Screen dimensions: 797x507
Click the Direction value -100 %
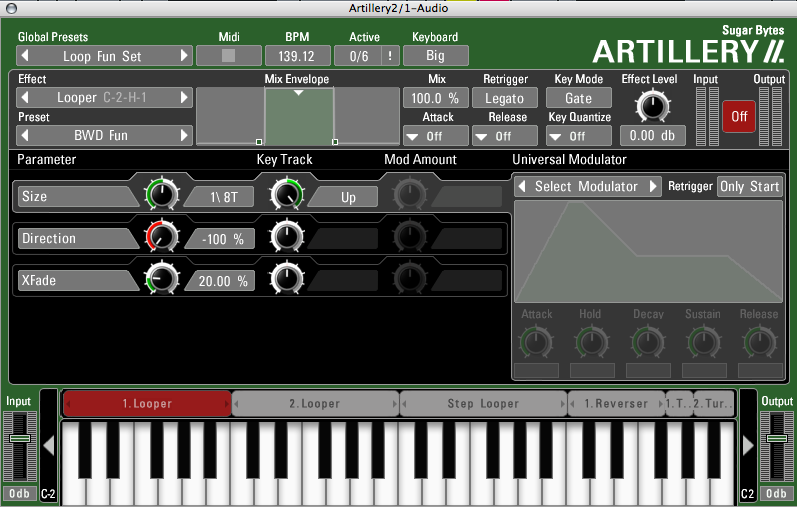[x=220, y=238]
